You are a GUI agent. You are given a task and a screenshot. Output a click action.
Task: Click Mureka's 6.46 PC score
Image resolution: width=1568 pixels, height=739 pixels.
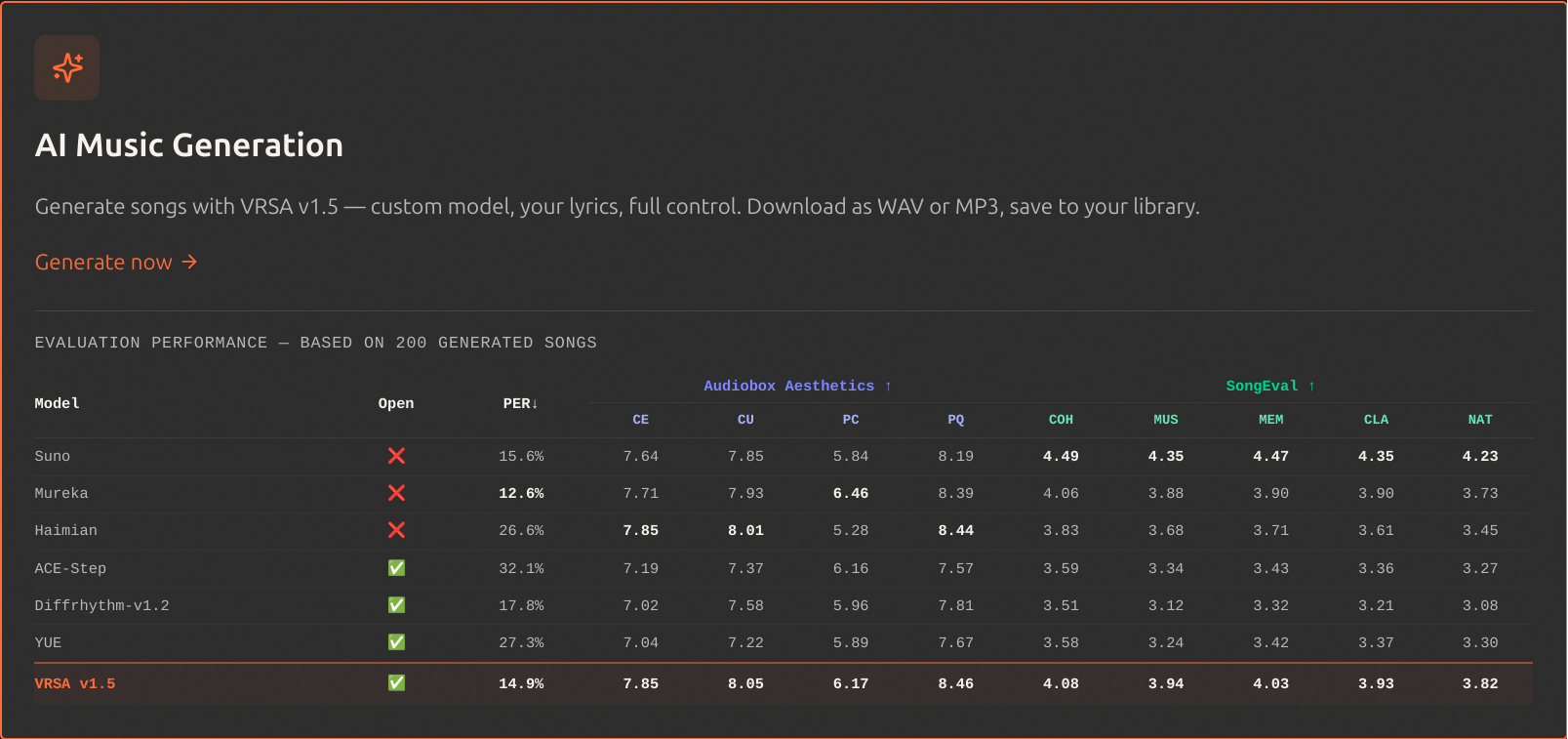[x=851, y=493]
